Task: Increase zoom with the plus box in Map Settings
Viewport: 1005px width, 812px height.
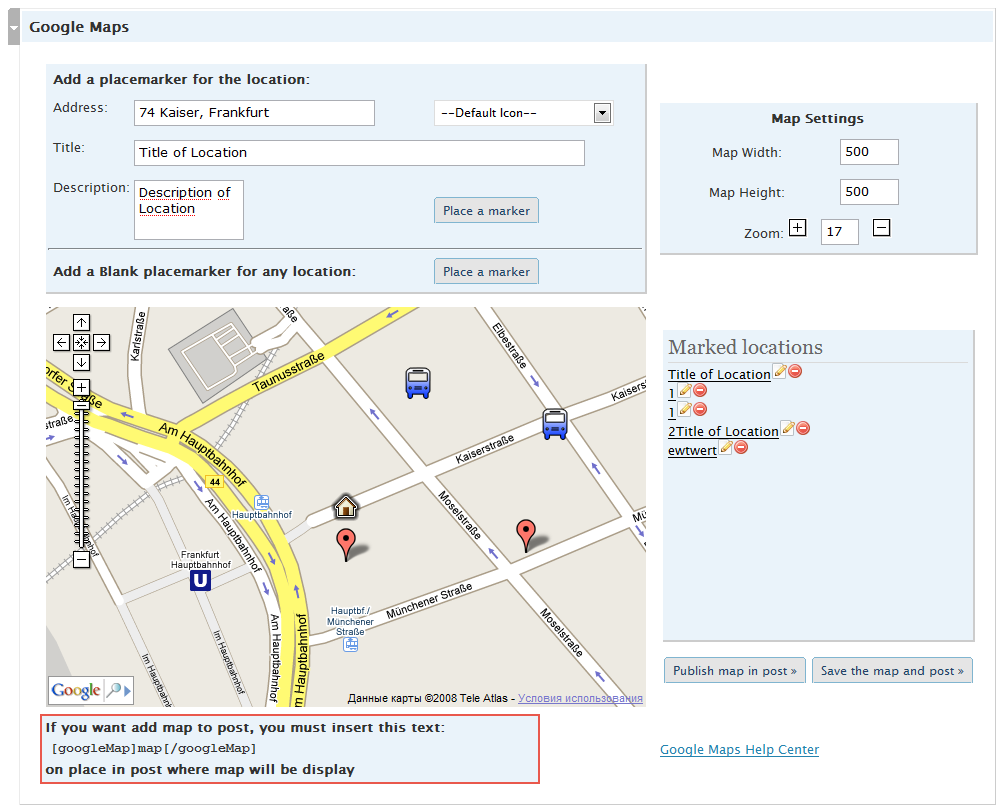Action: click(797, 228)
